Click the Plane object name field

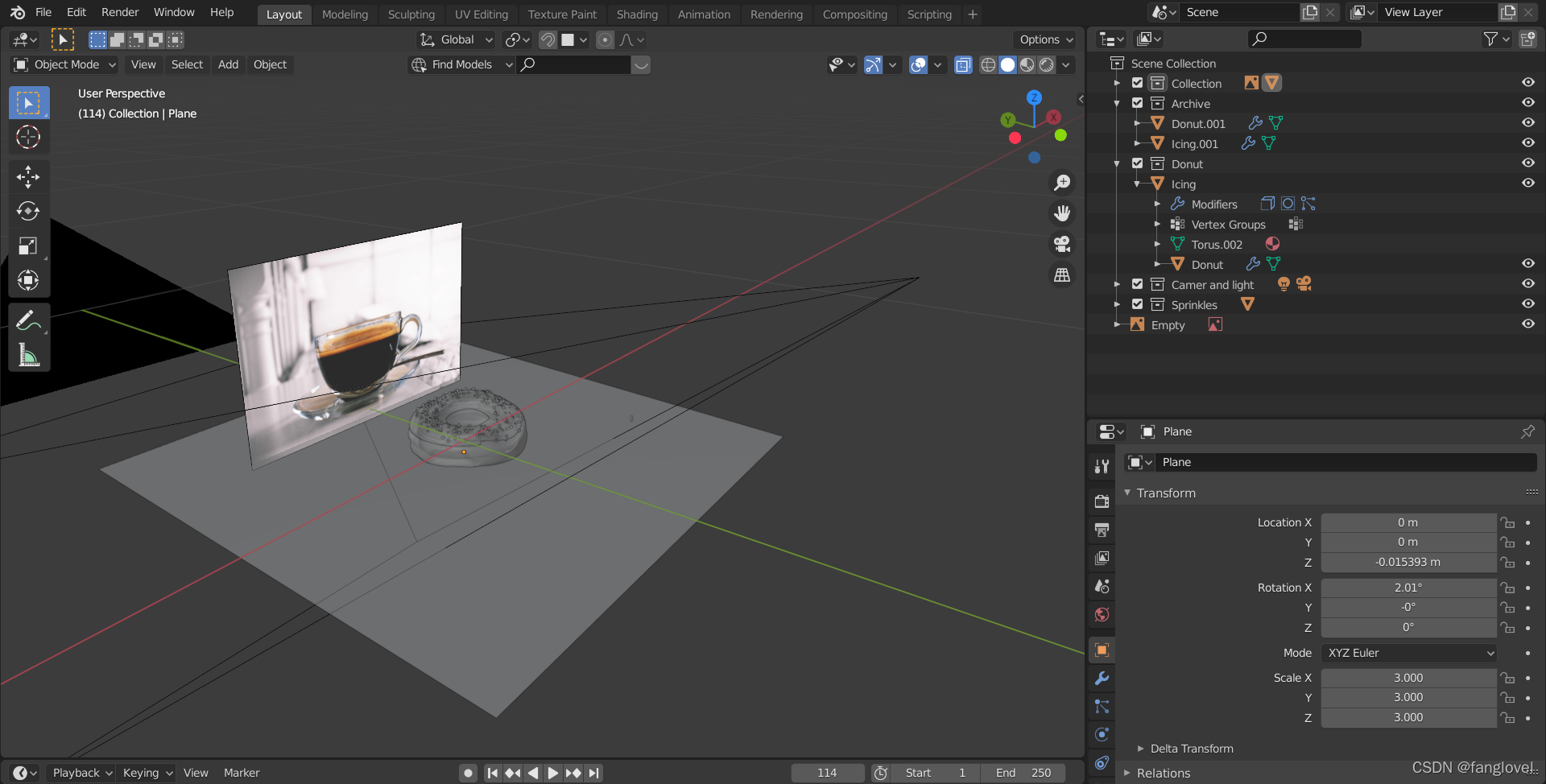1346,462
